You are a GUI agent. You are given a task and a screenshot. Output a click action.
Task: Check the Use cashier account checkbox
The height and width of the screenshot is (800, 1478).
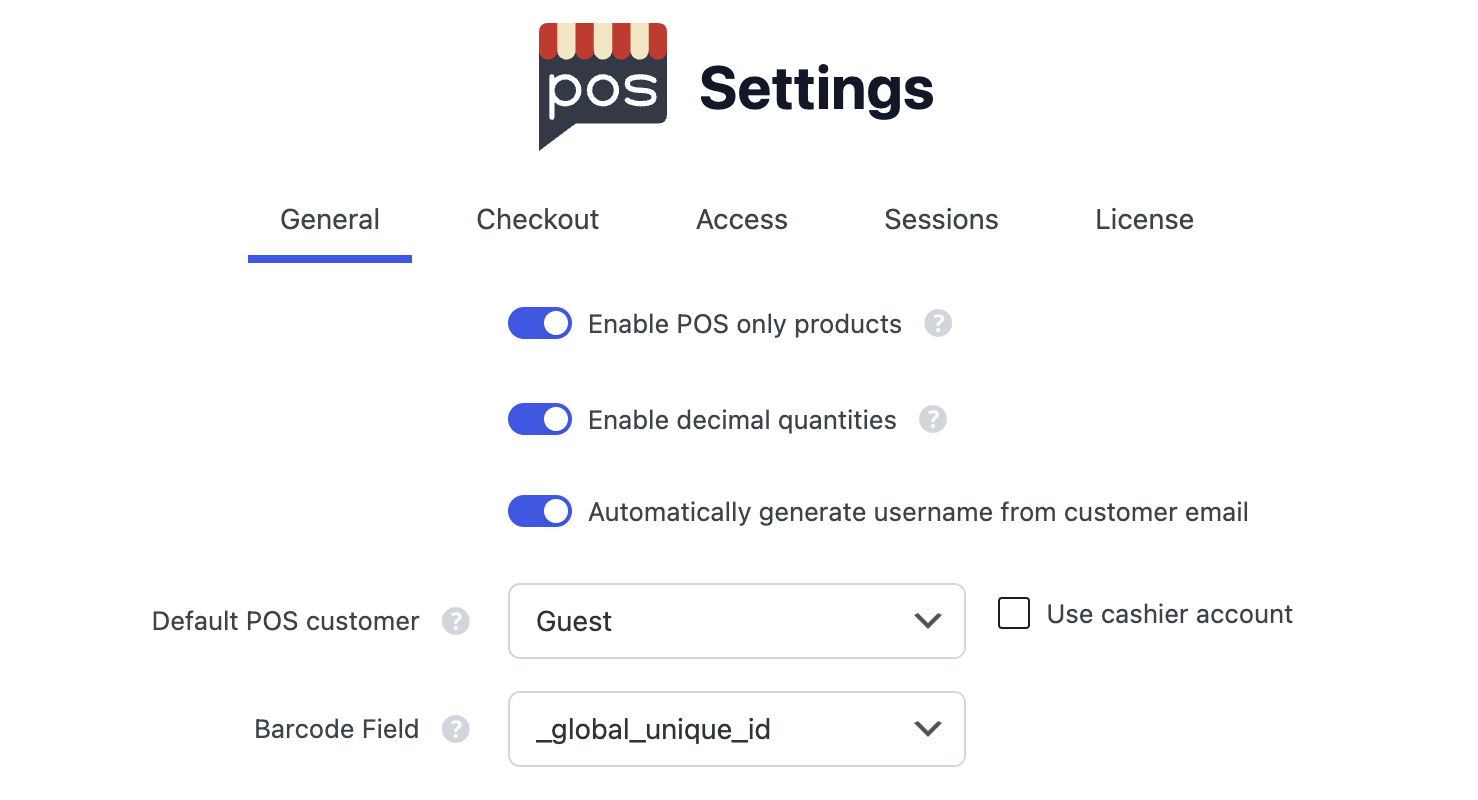pos(1013,613)
